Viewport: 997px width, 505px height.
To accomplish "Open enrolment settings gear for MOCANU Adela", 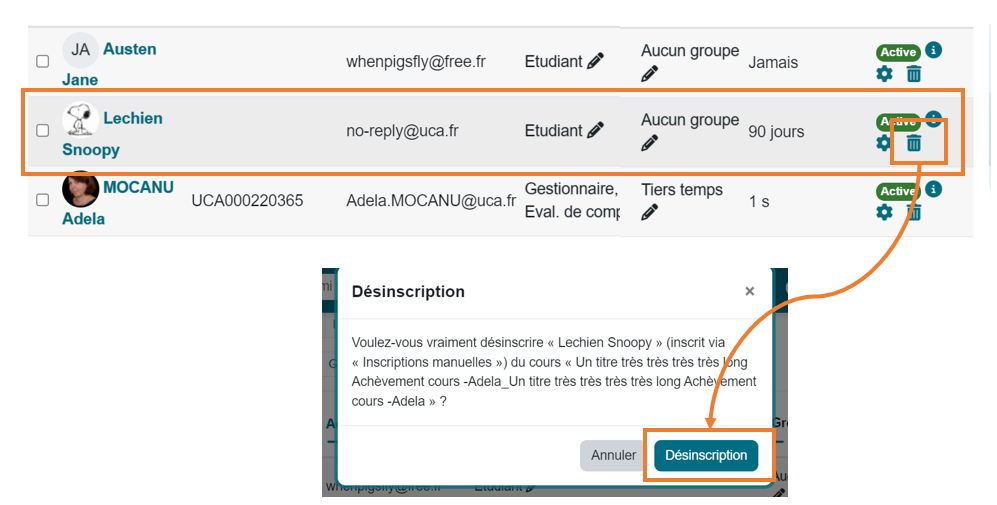I will pos(884,212).
